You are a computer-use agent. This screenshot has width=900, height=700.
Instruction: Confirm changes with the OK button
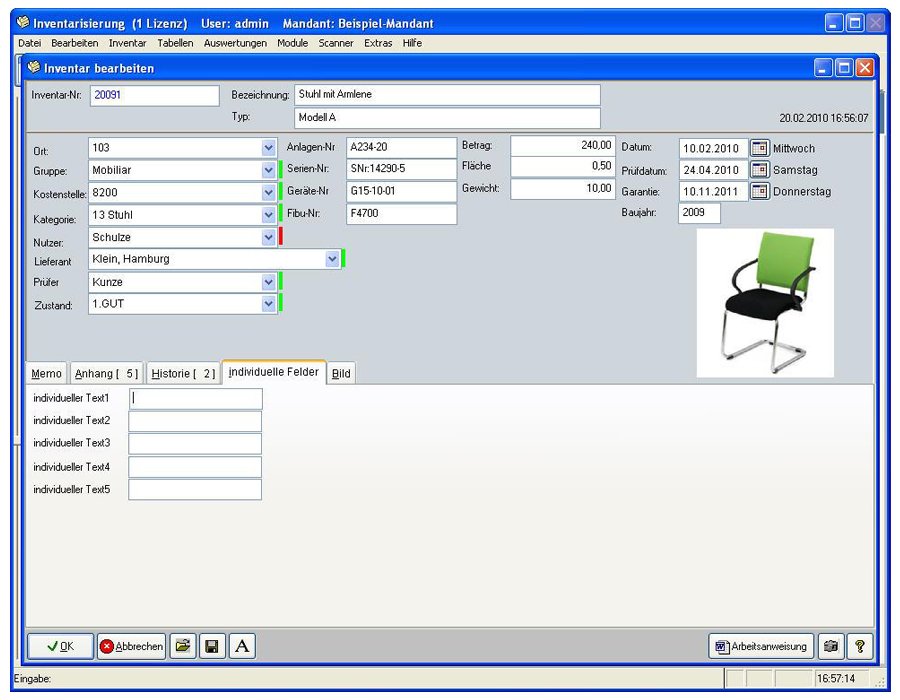[58, 646]
